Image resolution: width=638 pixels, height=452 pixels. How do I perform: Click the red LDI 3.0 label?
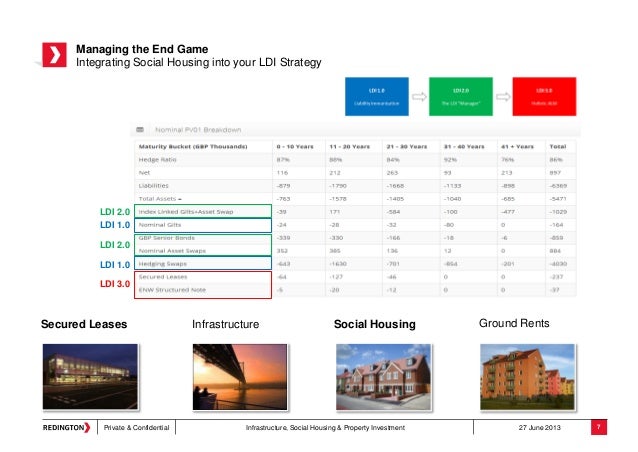coord(115,284)
